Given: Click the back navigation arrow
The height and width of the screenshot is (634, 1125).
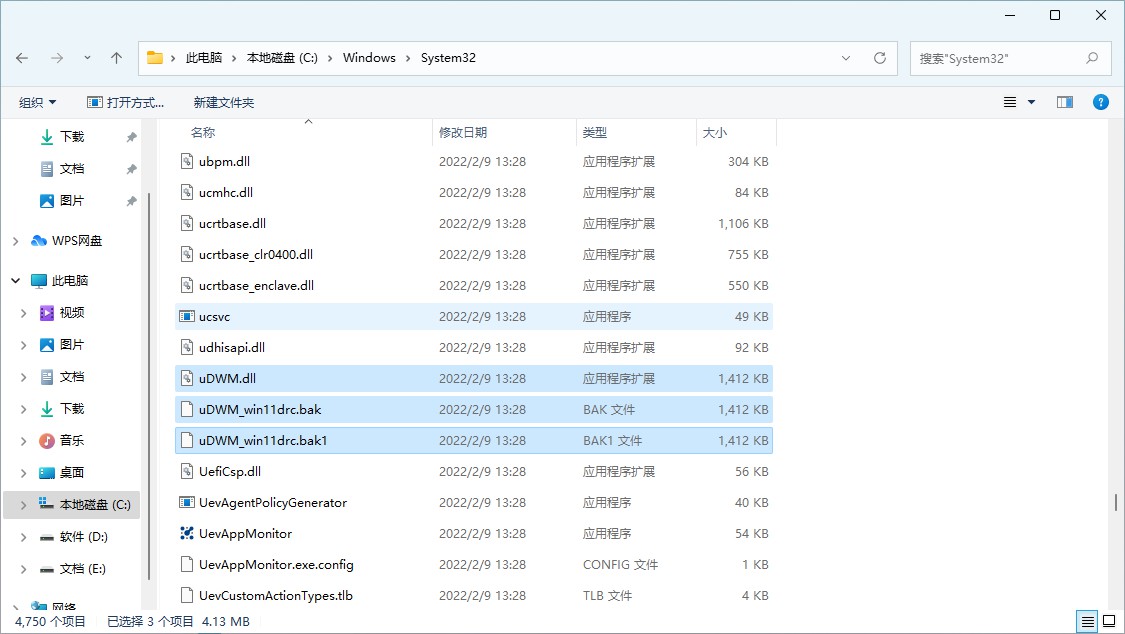Looking at the screenshot, I should pyautogui.click(x=22, y=58).
